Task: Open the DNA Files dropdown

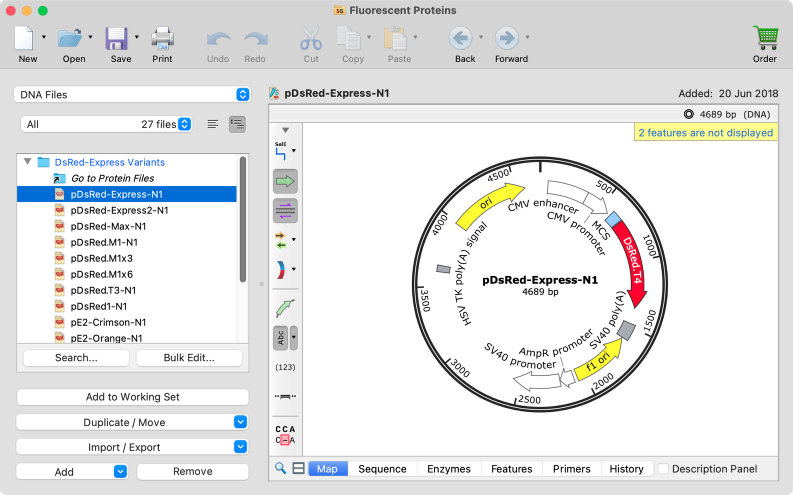Action: click(132, 95)
